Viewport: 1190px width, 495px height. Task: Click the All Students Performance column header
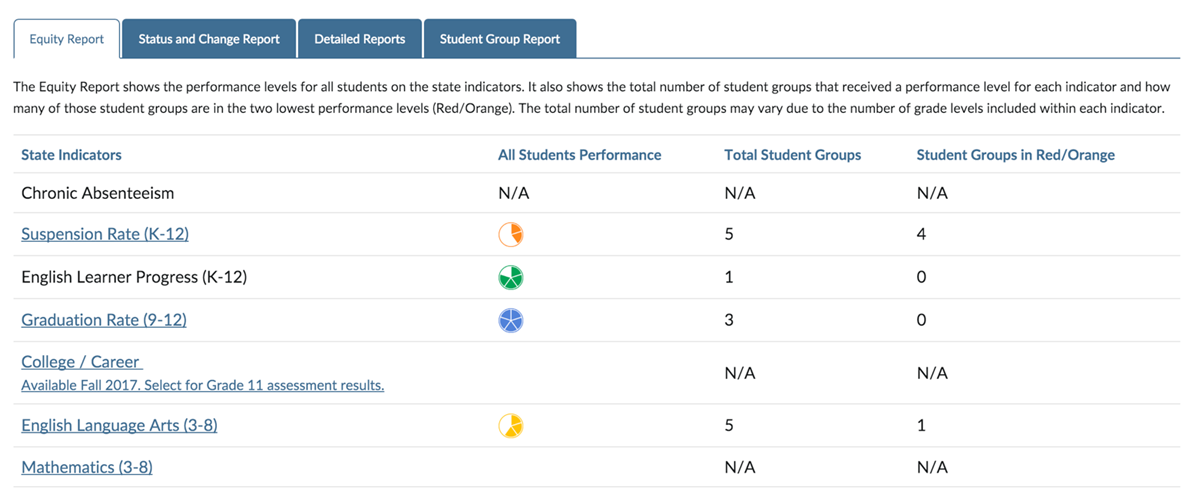tap(579, 155)
